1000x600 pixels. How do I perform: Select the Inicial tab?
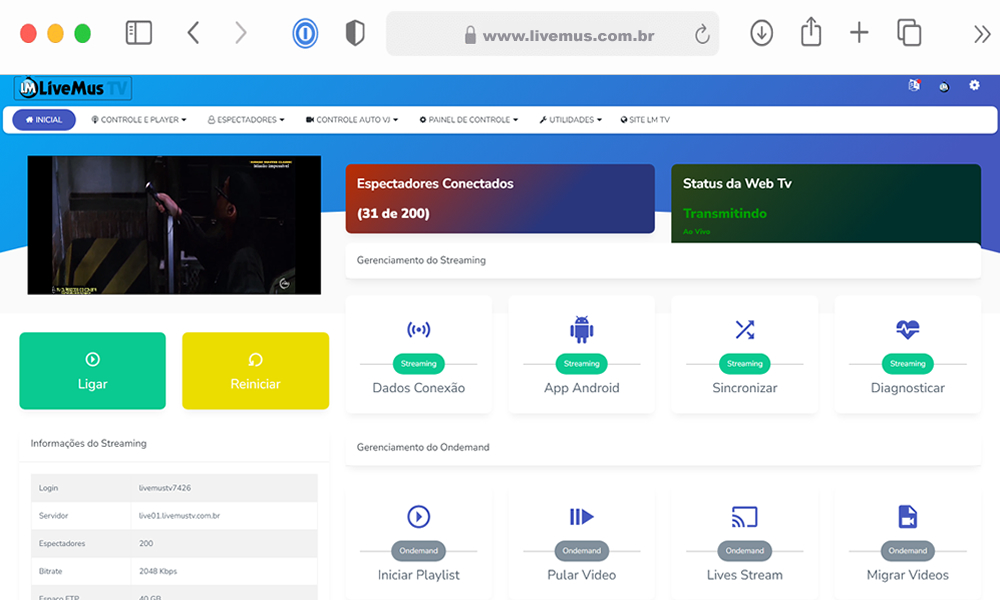[x=44, y=120]
